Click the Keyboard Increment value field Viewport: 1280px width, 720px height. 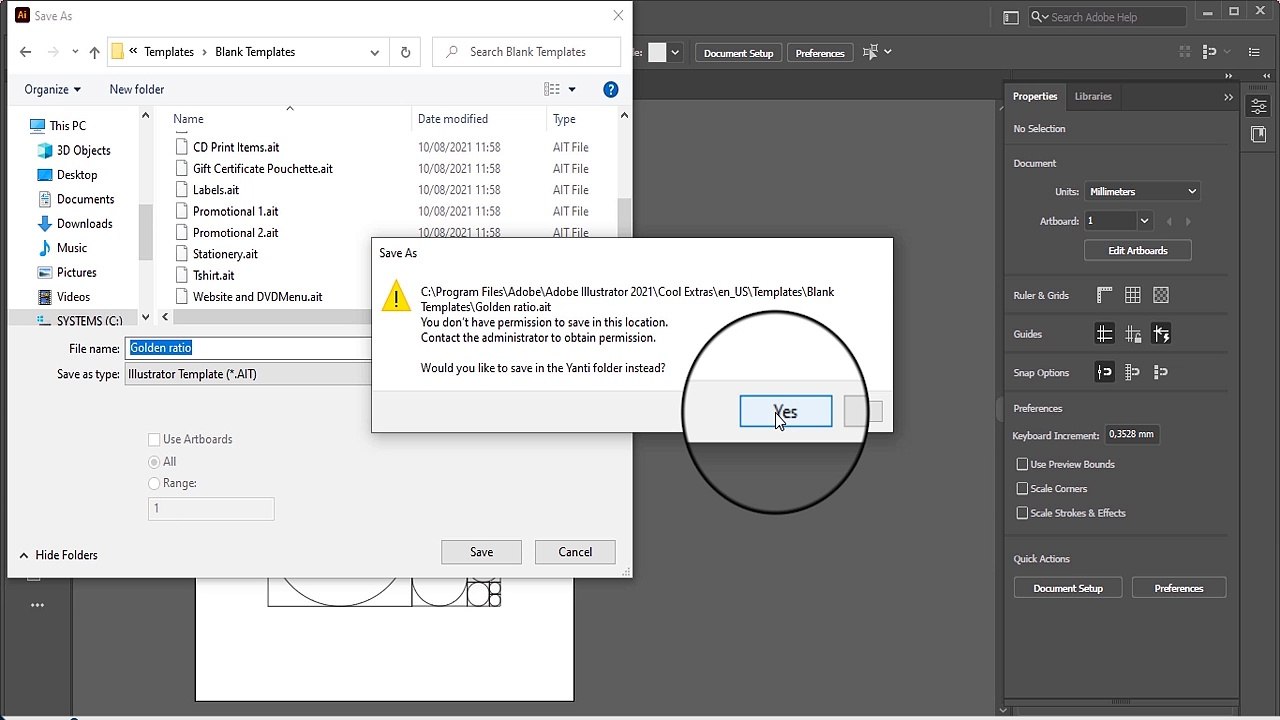tap(1131, 435)
